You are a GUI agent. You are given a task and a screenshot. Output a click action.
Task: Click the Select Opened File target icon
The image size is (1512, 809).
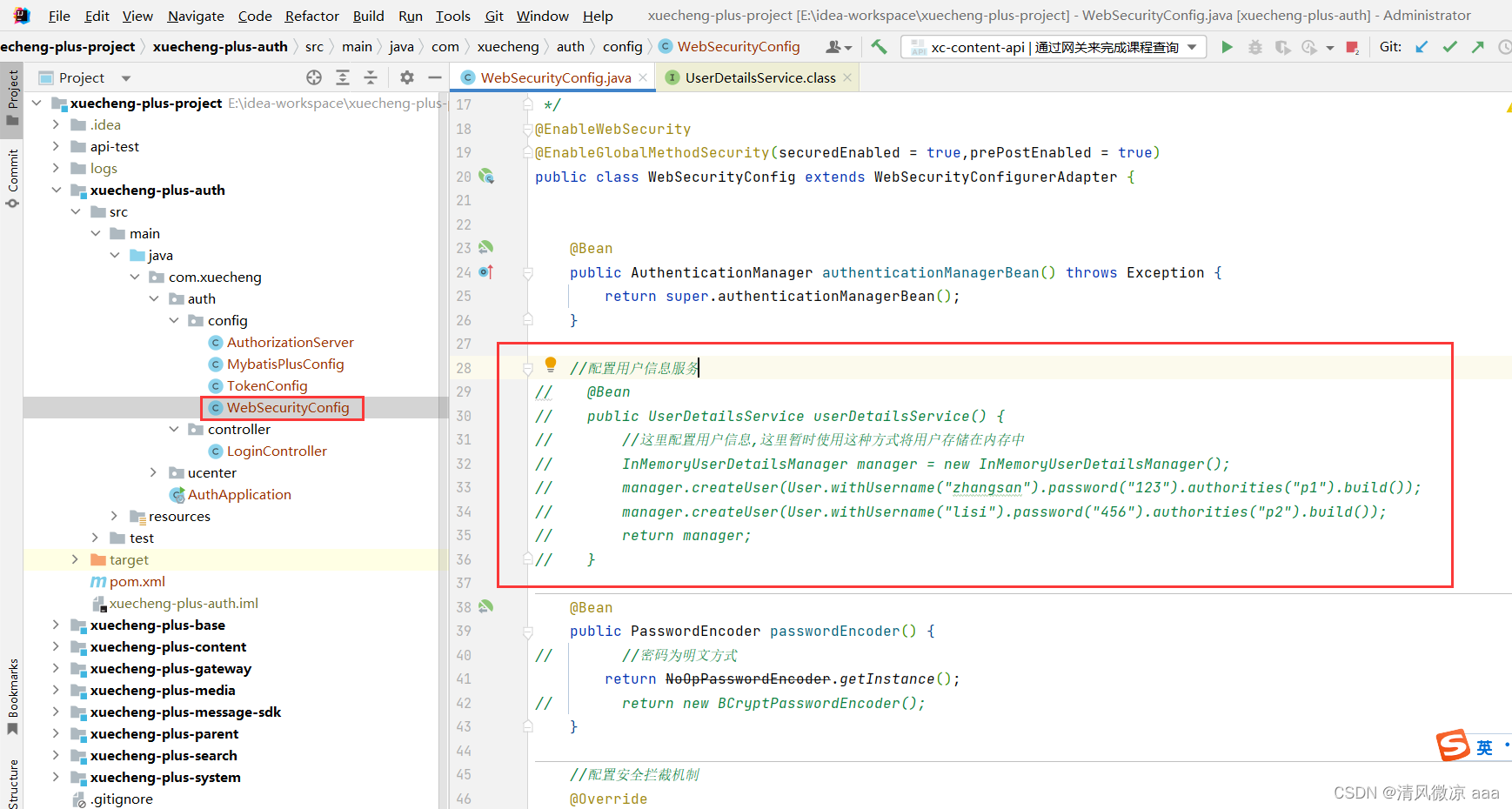tap(314, 77)
